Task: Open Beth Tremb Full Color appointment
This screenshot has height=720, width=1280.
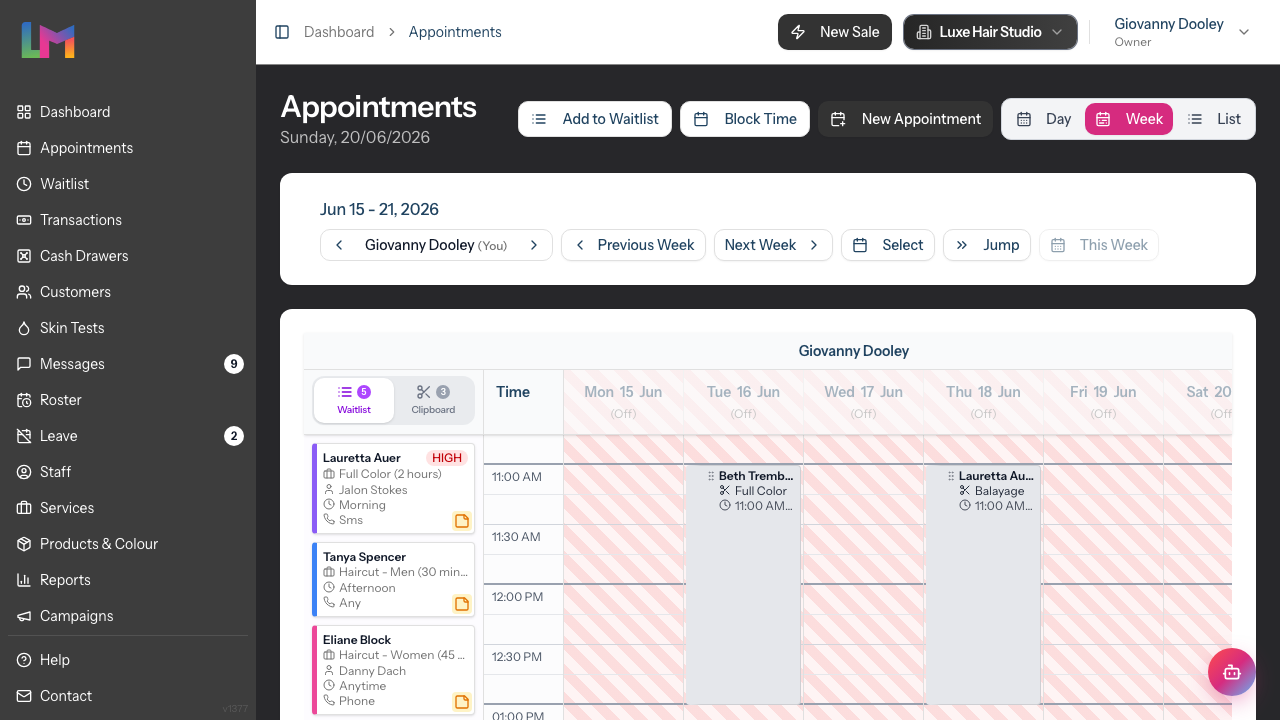Action: pyautogui.click(x=743, y=585)
